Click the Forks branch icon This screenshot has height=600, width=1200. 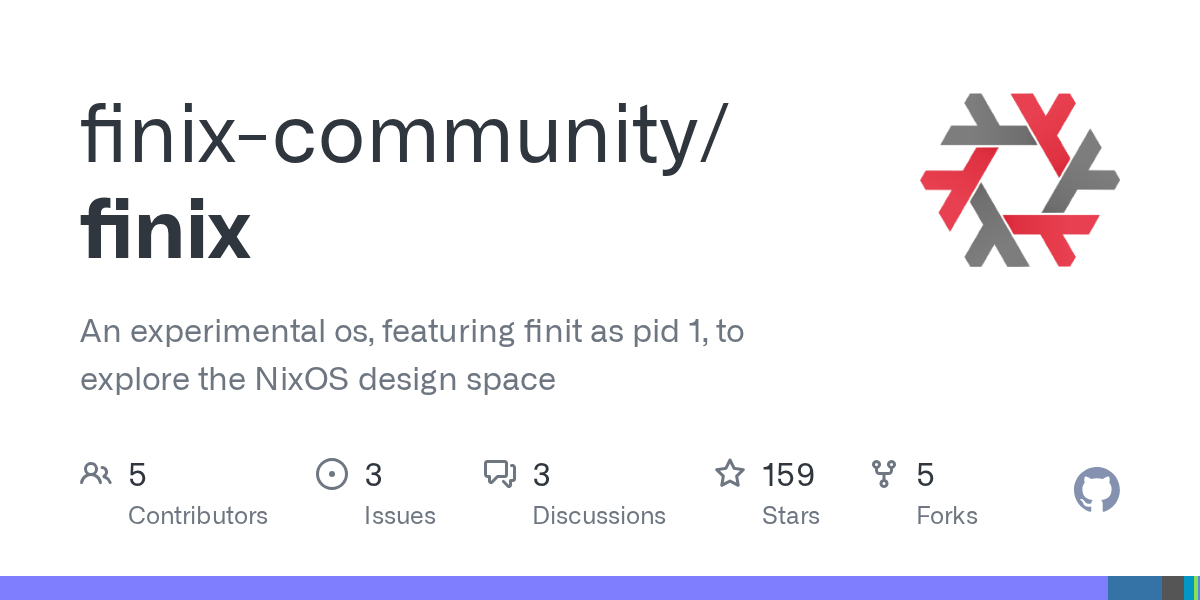coord(884,474)
